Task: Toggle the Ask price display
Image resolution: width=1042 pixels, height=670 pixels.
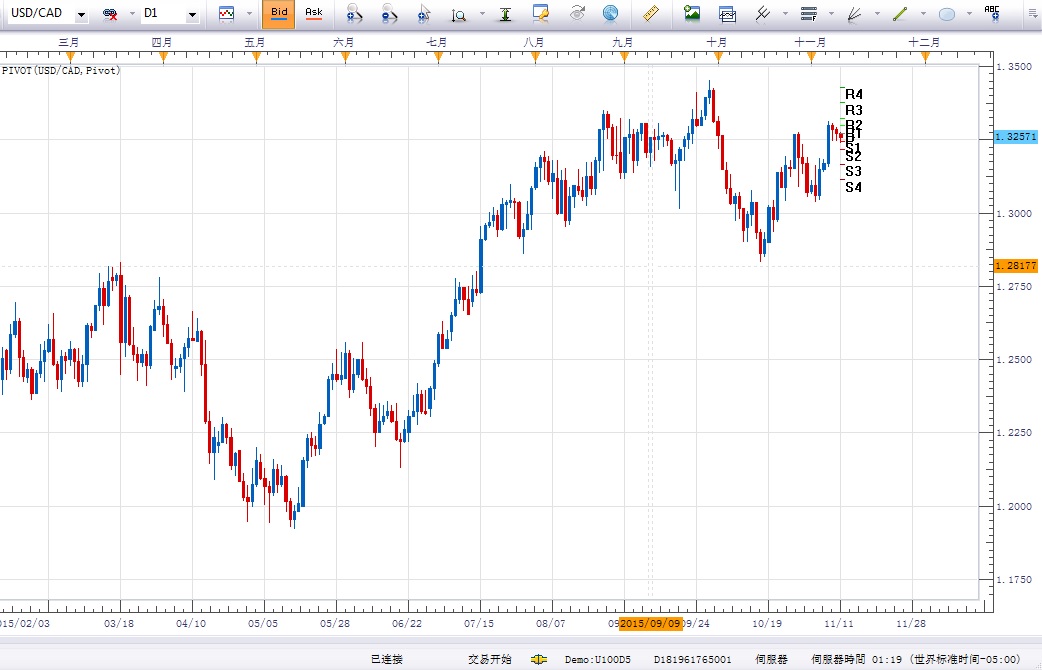Action: 313,14
